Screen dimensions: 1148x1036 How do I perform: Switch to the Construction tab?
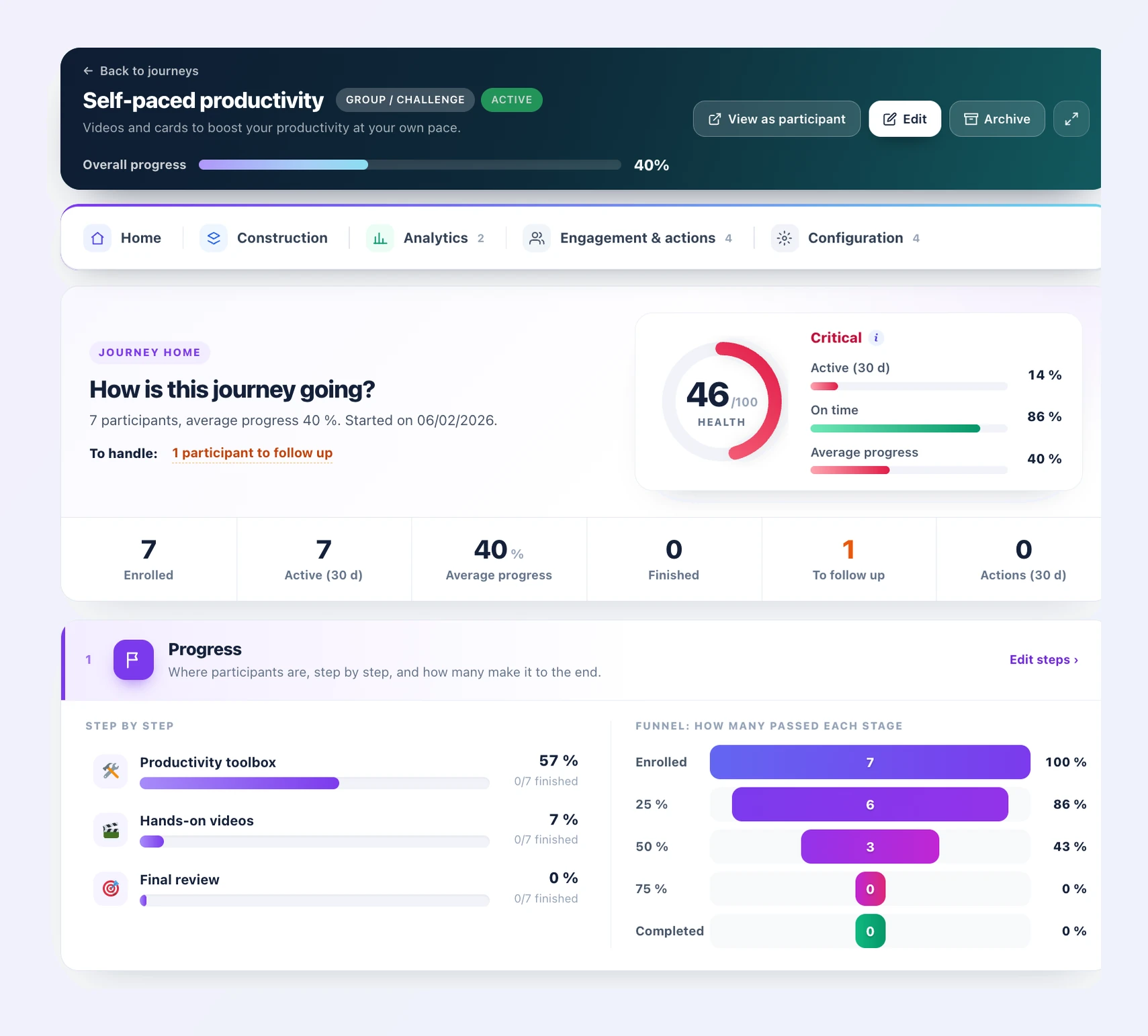(x=264, y=238)
